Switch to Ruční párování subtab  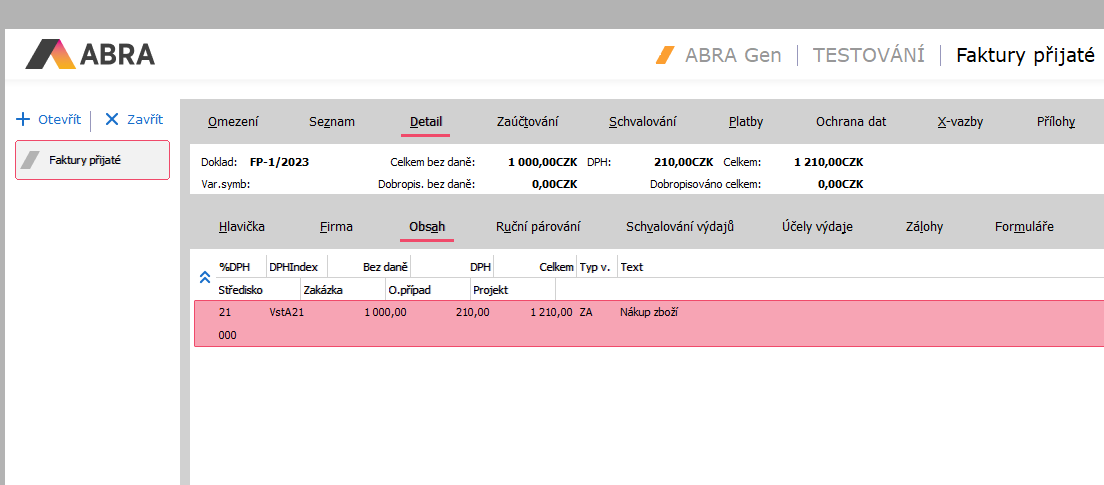coord(538,227)
